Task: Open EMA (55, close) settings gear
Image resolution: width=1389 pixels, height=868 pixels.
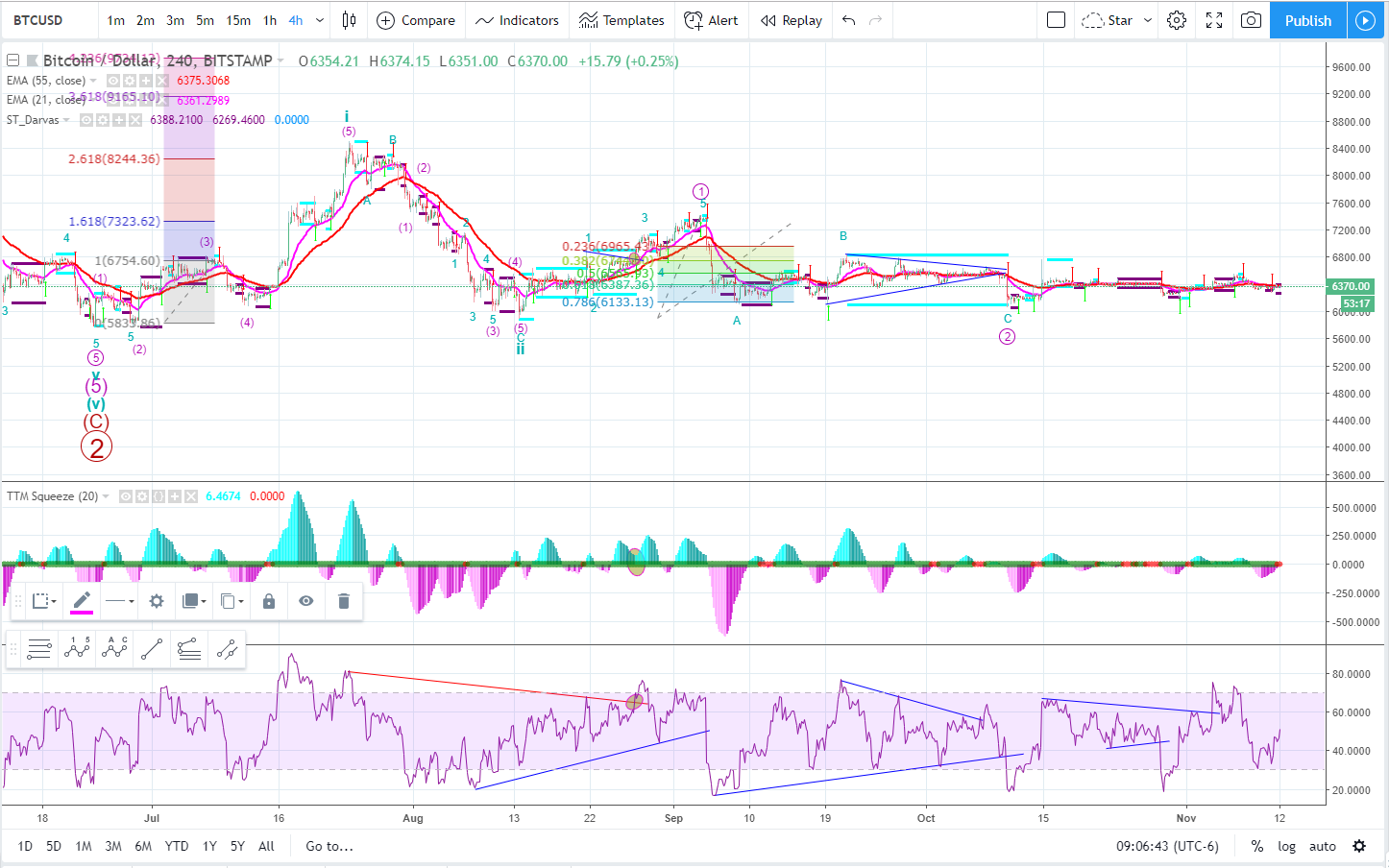Action: click(130, 81)
